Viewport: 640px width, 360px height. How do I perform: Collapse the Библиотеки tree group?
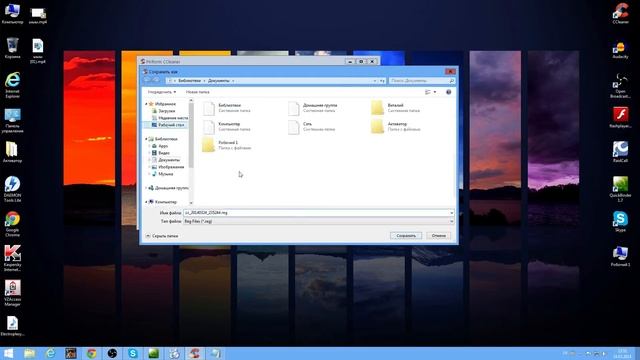click(146, 139)
